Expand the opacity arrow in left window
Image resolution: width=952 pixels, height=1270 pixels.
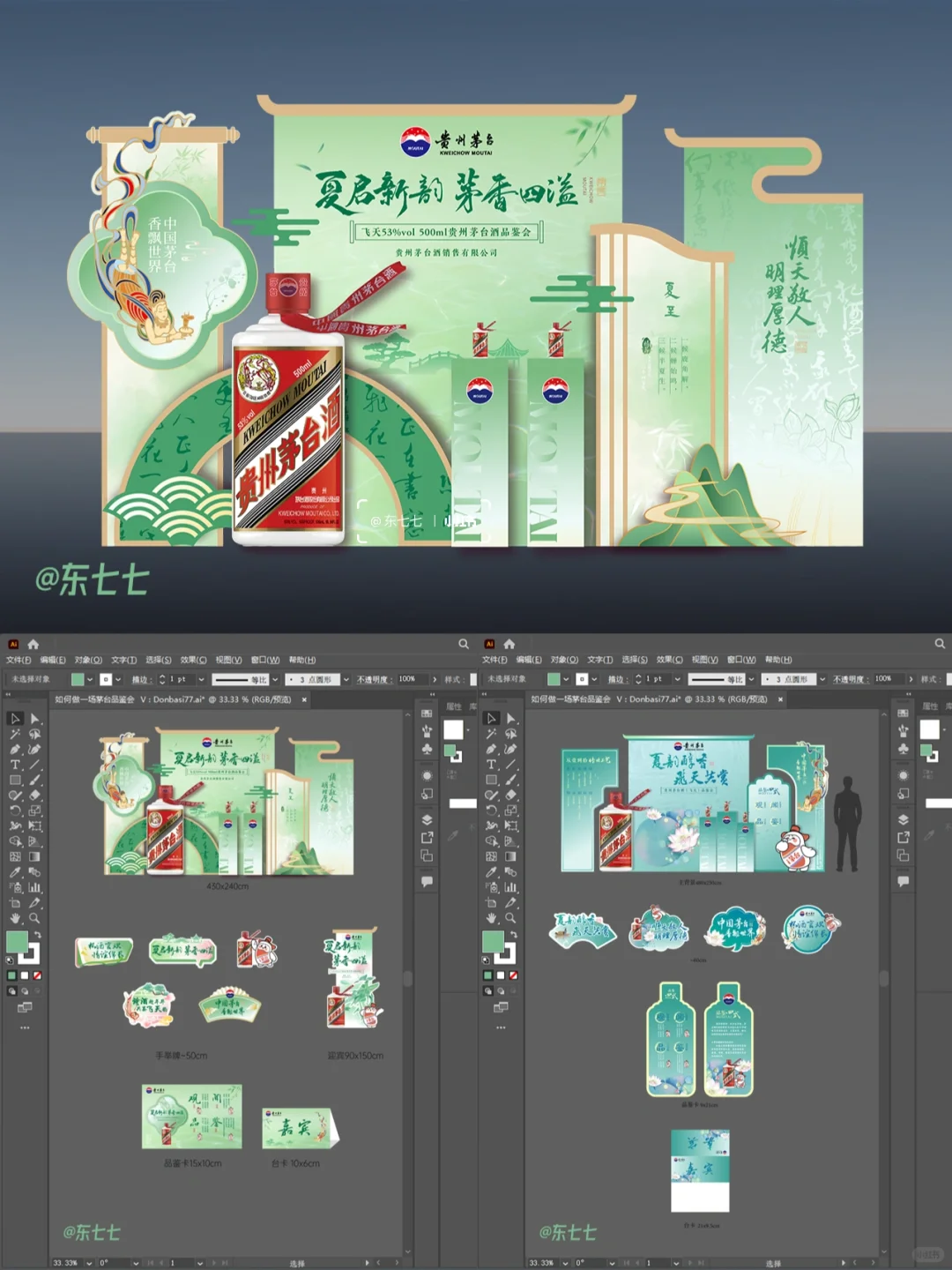pos(435,680)
